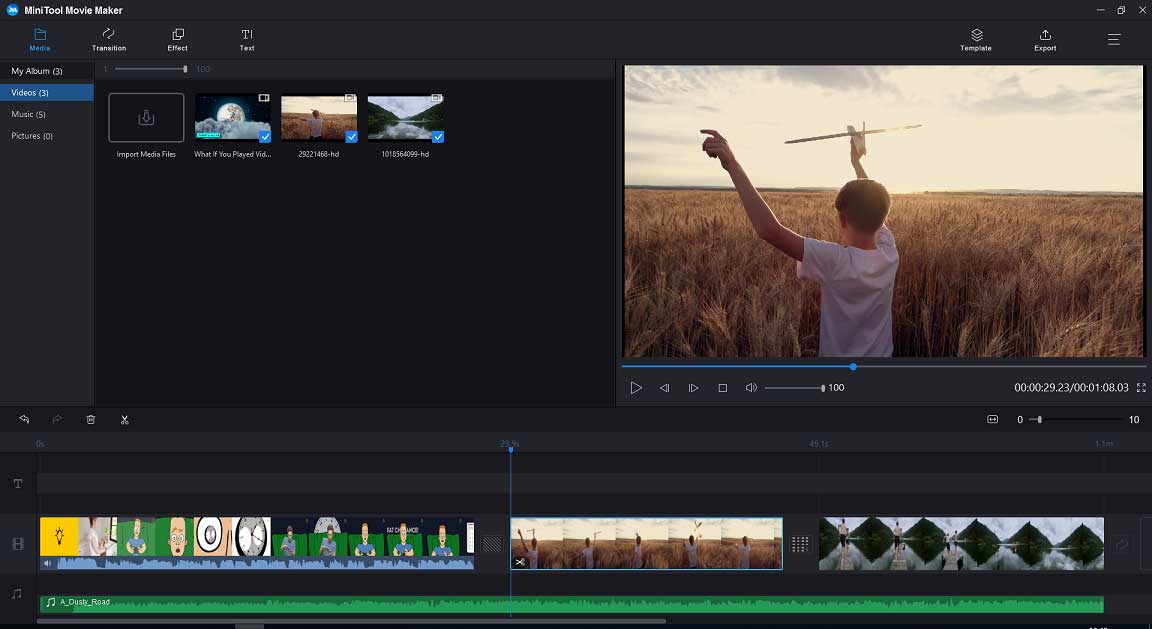This screenshot has width=1152, height=629.
Task: Delete the selected clip with trash icon
Action: tap(91, 420)
